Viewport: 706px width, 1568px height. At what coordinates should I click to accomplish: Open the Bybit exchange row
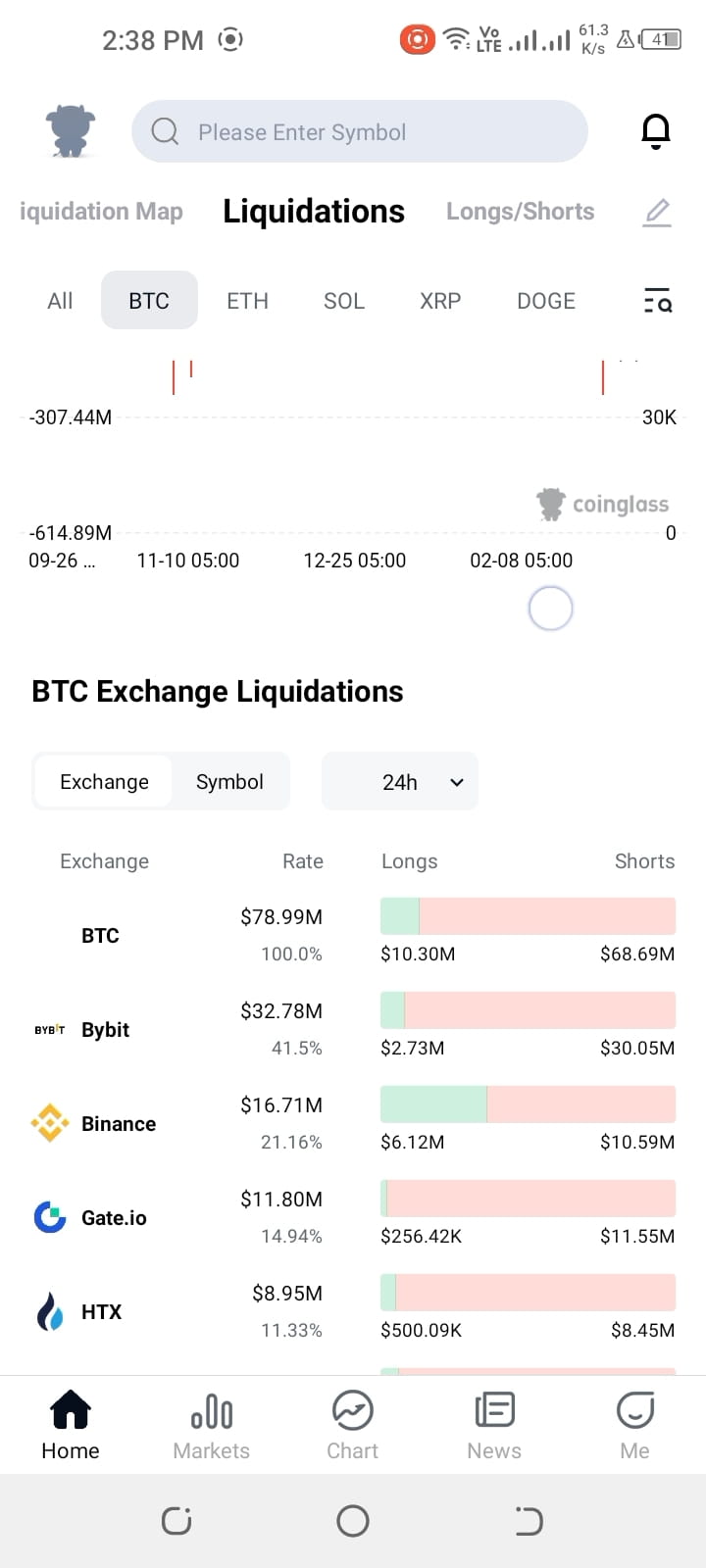[x=353, y=1029]
